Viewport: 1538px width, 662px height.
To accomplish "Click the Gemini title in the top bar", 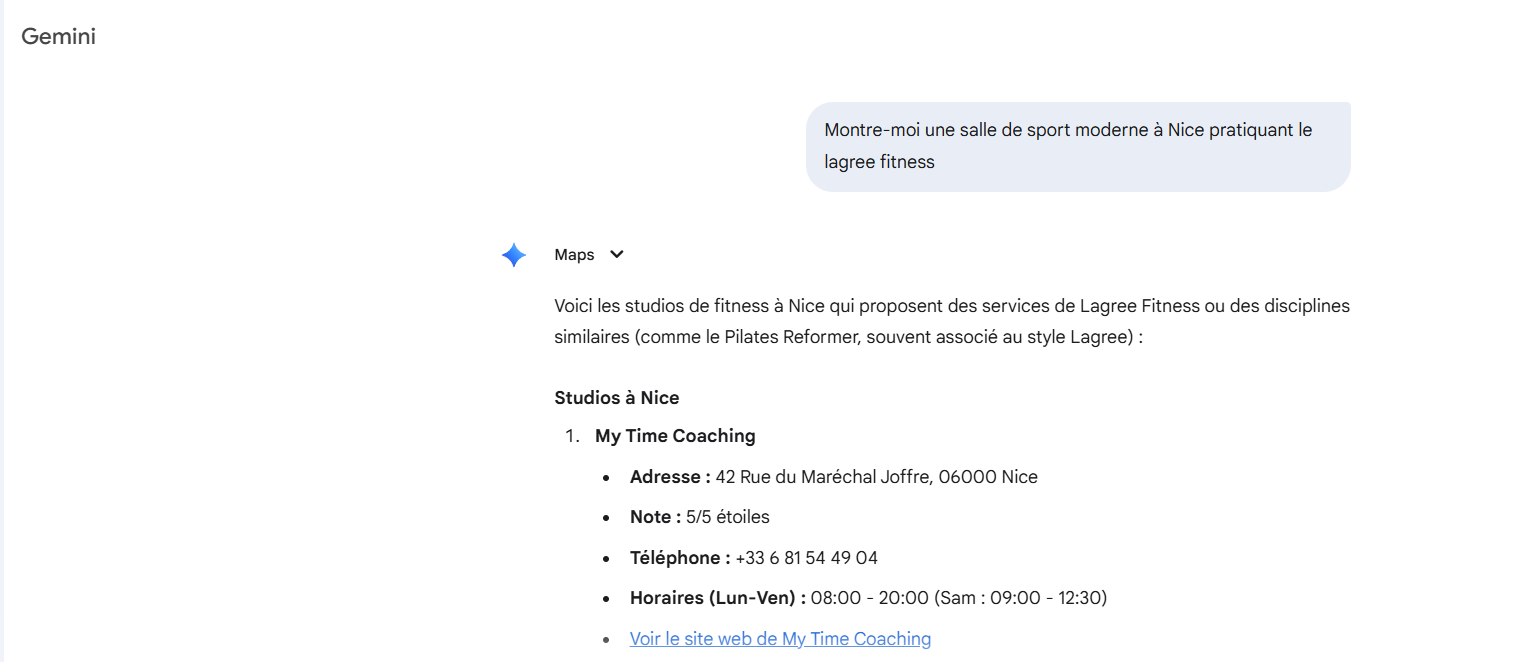I will tap(58, 36).
